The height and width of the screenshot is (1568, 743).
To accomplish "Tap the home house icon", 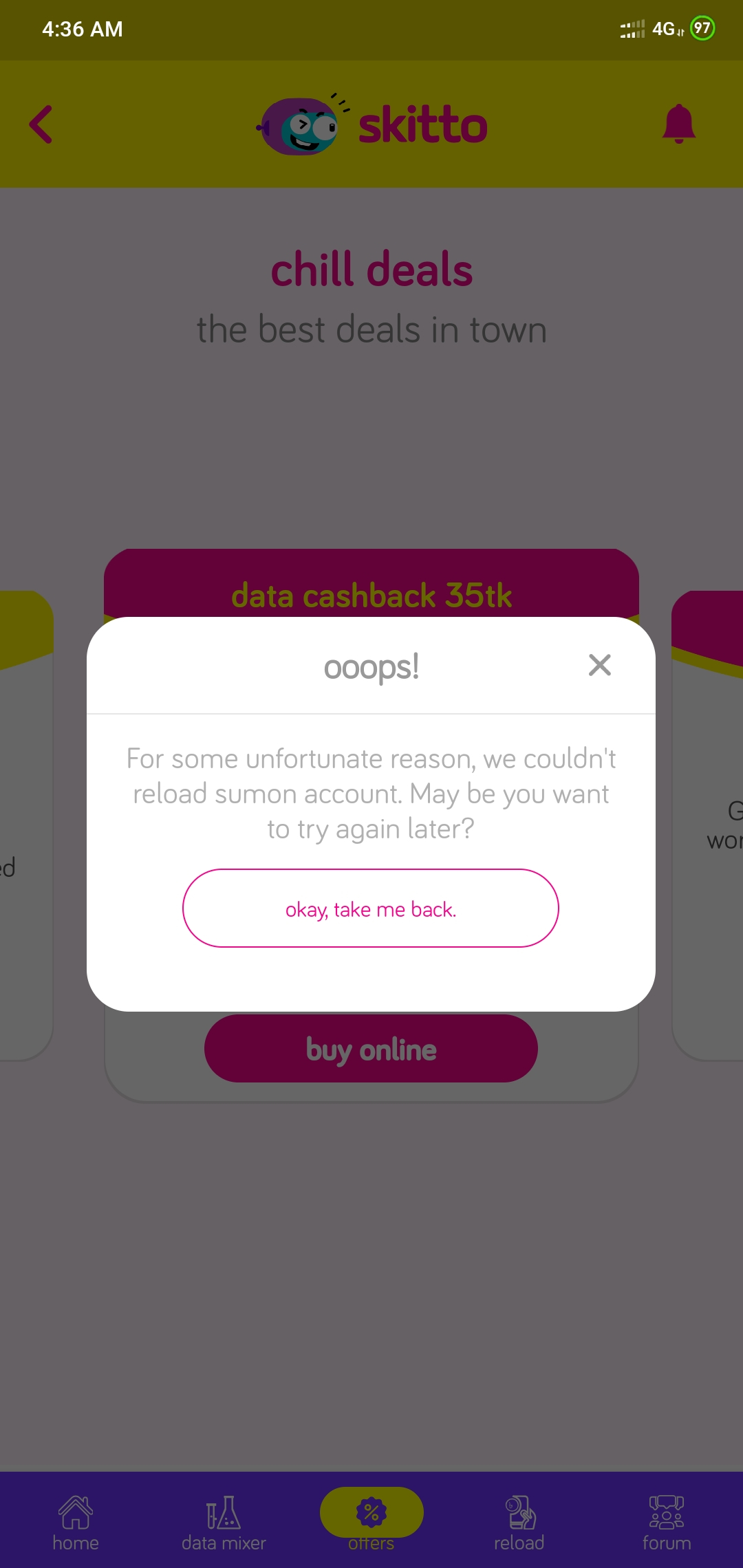I will pyautogui.click(x=76, y=1512).
